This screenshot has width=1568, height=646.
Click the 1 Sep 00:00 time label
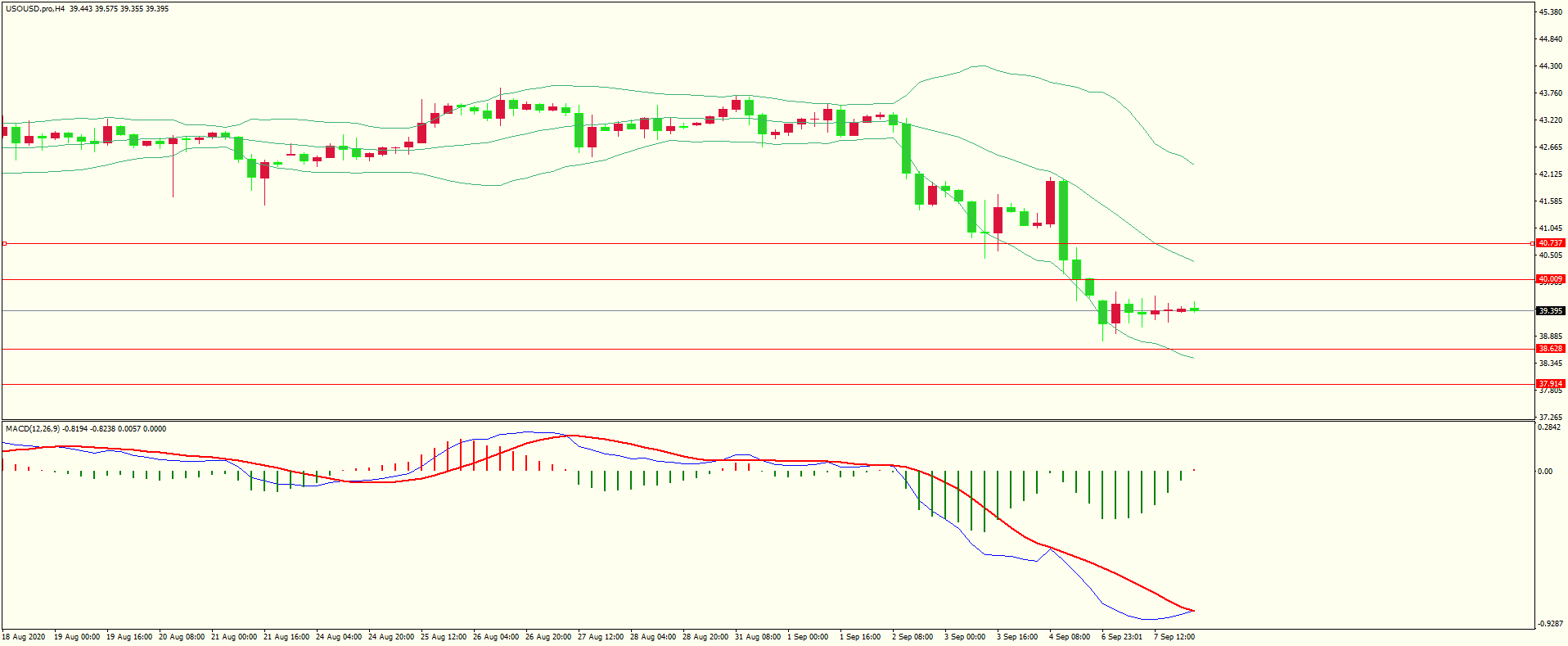click(x=808, y=637)
